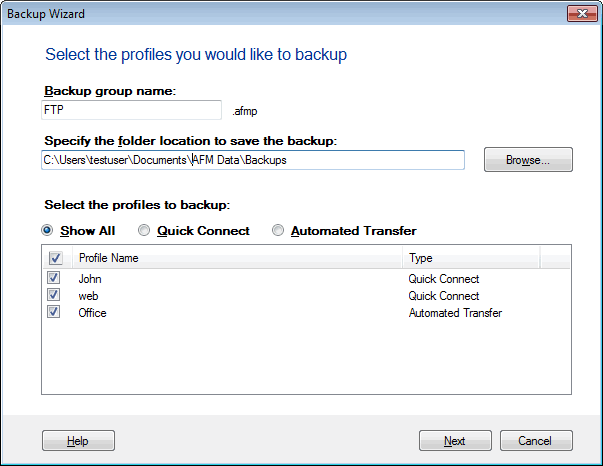This screenshot has width=603, height=466.
Task: Toggle the select-all checkbox in list header
Action: 54,258
